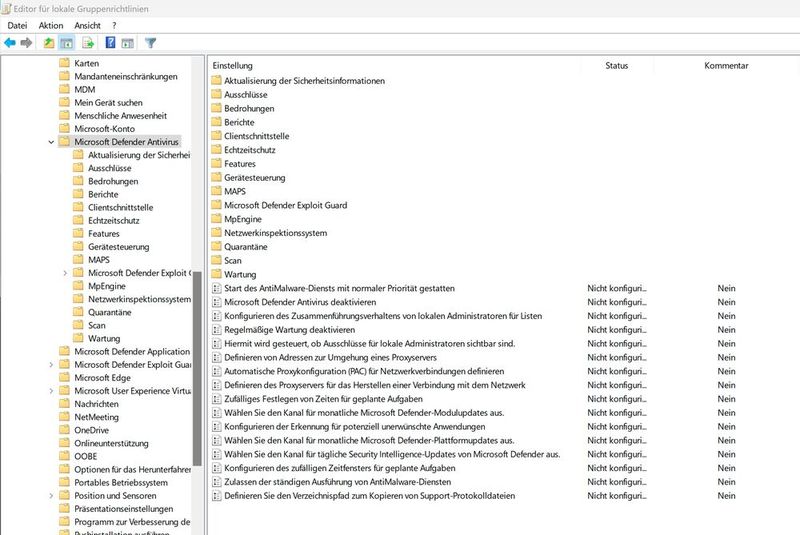Open Gerätesteuerung folder in right pane
The image size is (800, 535).
click(x=255, y=178)
